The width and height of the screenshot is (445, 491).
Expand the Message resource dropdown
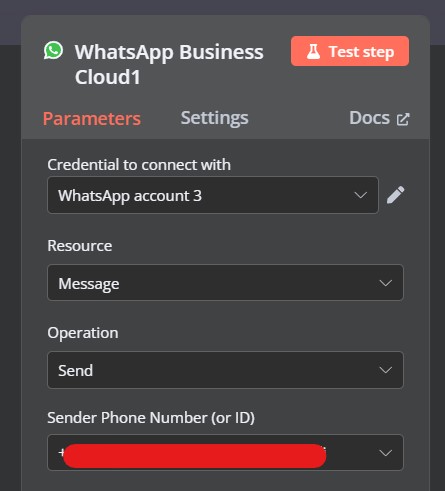tap(226, 283)
